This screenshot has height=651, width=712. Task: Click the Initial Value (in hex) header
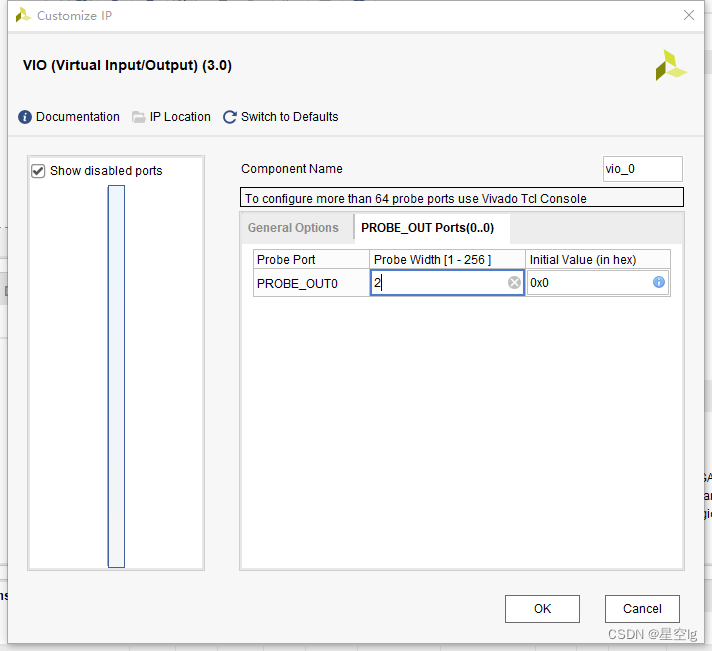pos(598,259)
